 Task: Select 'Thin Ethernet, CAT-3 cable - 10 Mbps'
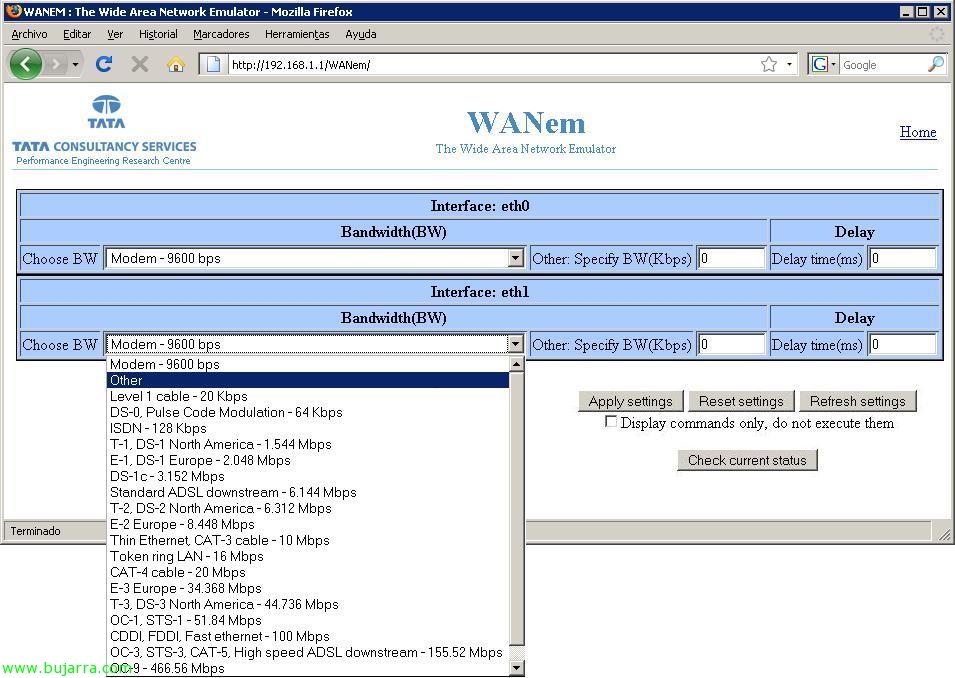[308, 540]
